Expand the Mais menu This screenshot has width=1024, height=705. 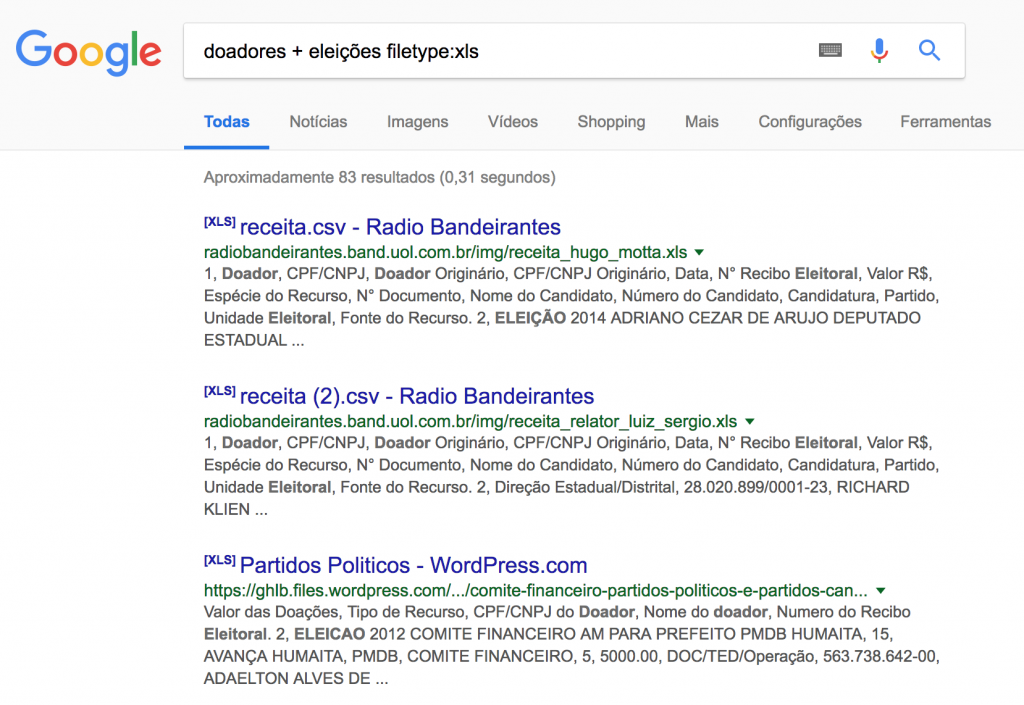701,122
